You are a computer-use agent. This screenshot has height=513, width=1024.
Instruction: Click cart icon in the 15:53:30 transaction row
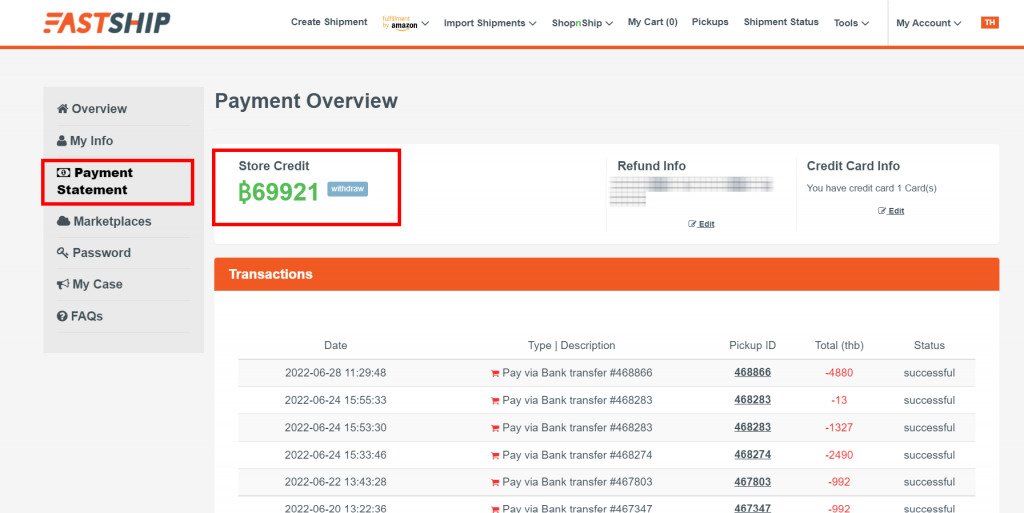coord(495,429)
